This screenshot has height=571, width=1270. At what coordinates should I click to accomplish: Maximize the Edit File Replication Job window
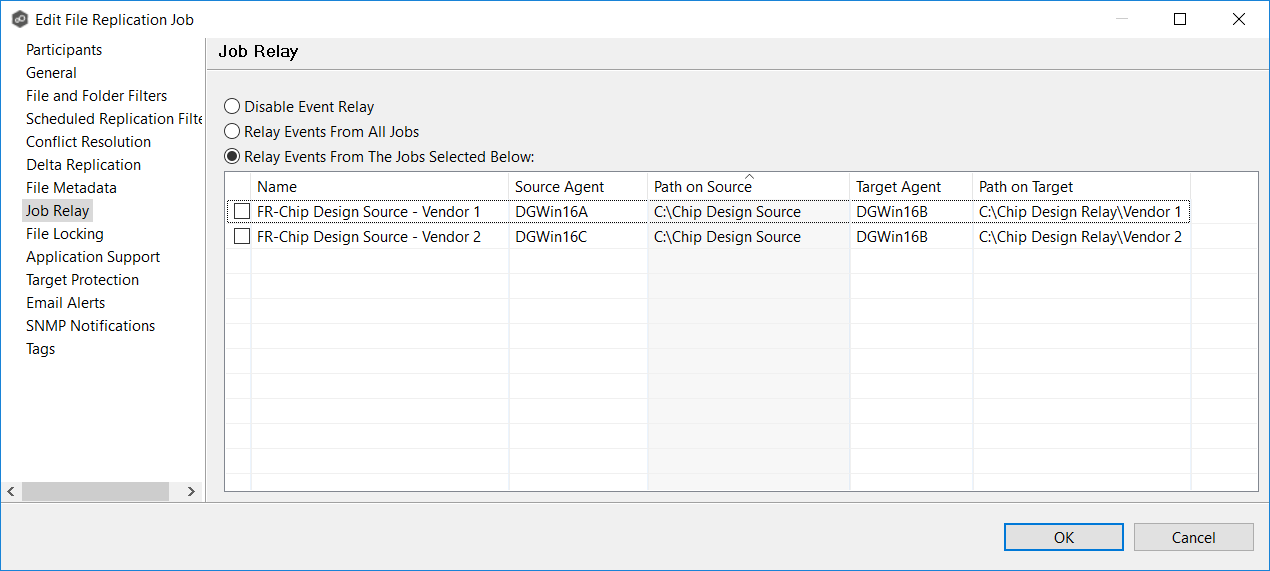tap(1180, 19)
